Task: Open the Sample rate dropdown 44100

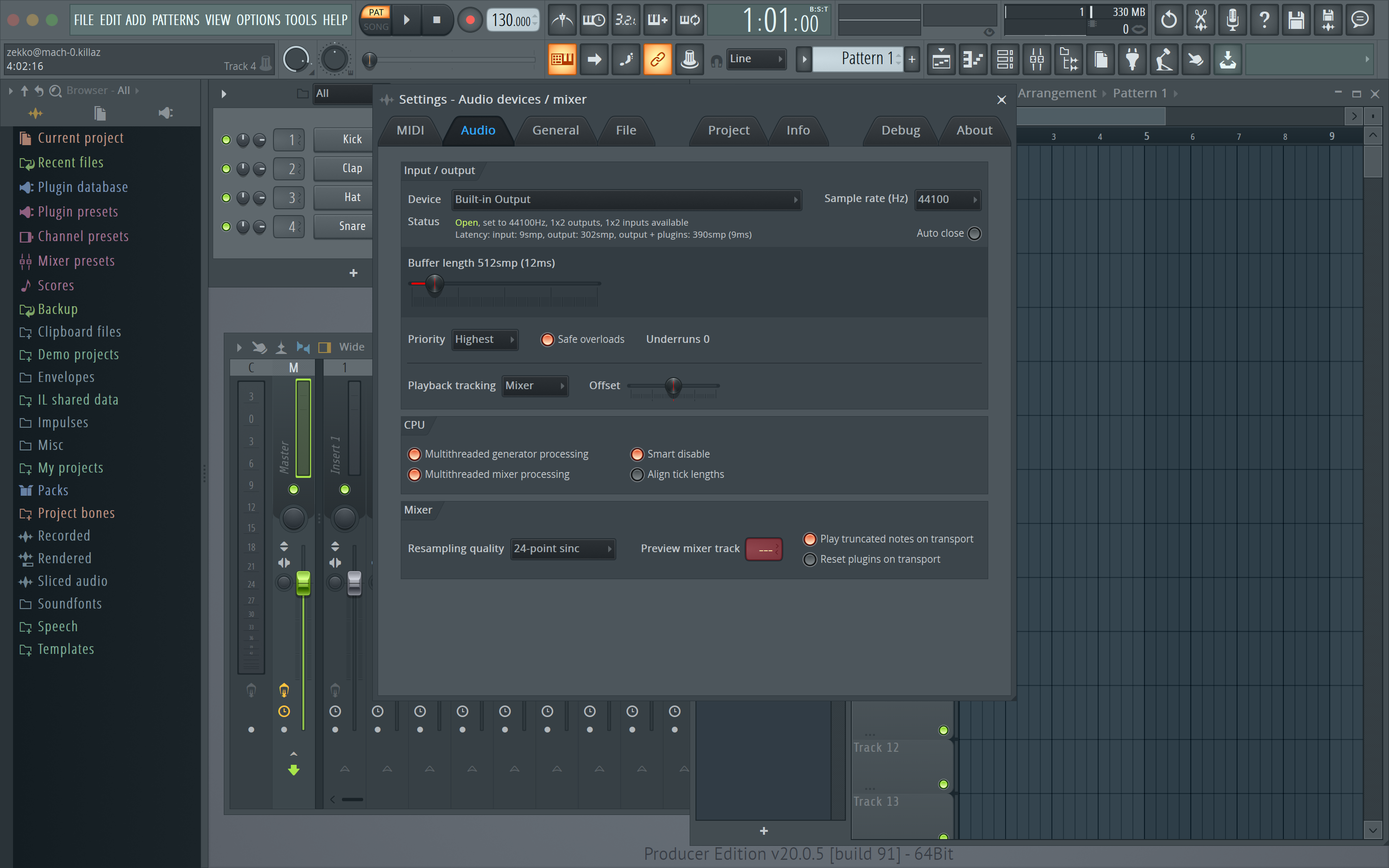Action: 948,200
